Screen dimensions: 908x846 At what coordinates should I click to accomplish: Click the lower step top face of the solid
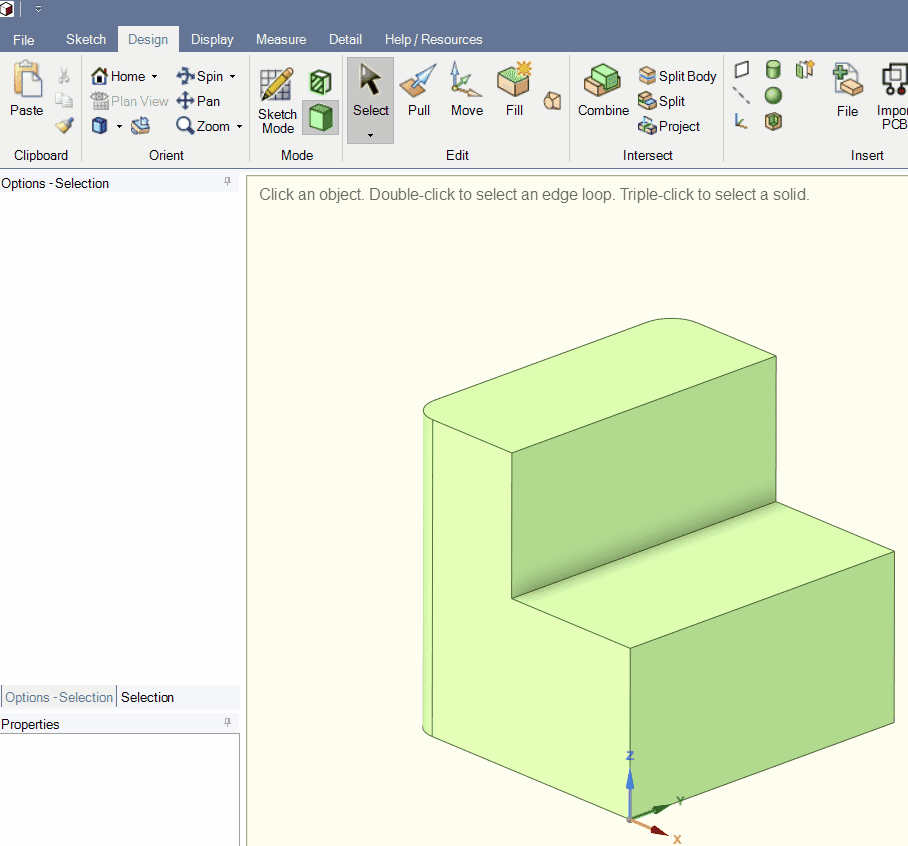[x=704, y=573]
